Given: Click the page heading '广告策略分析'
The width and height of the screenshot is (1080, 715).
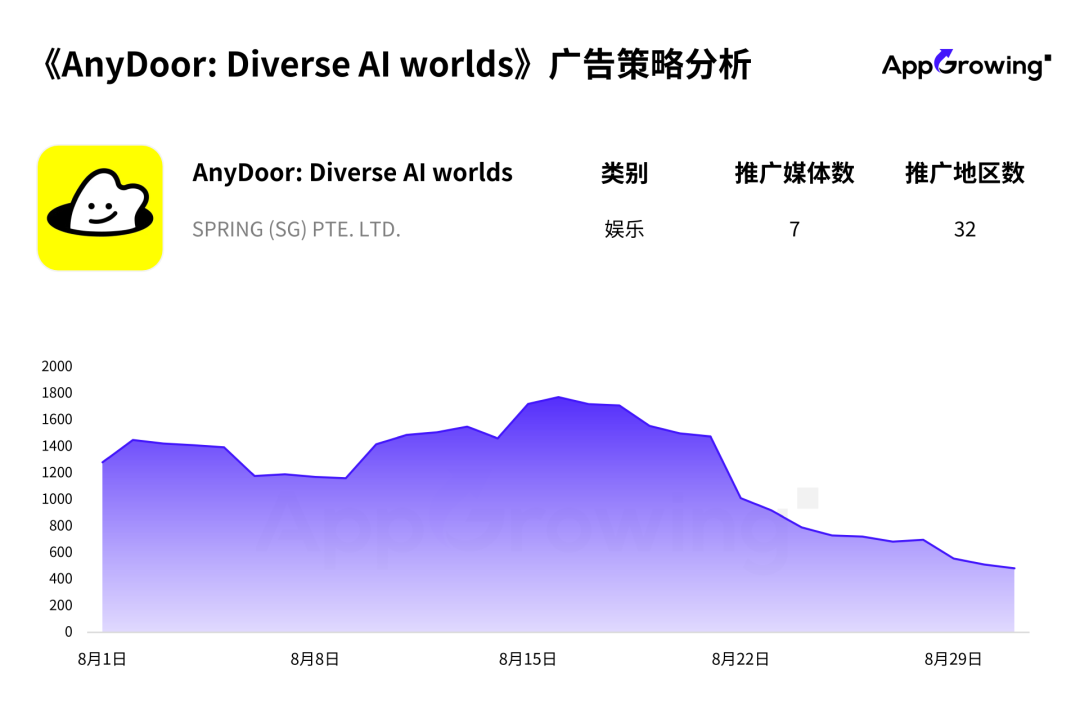Looking at the screenshot, I should (x=649, y=65).
